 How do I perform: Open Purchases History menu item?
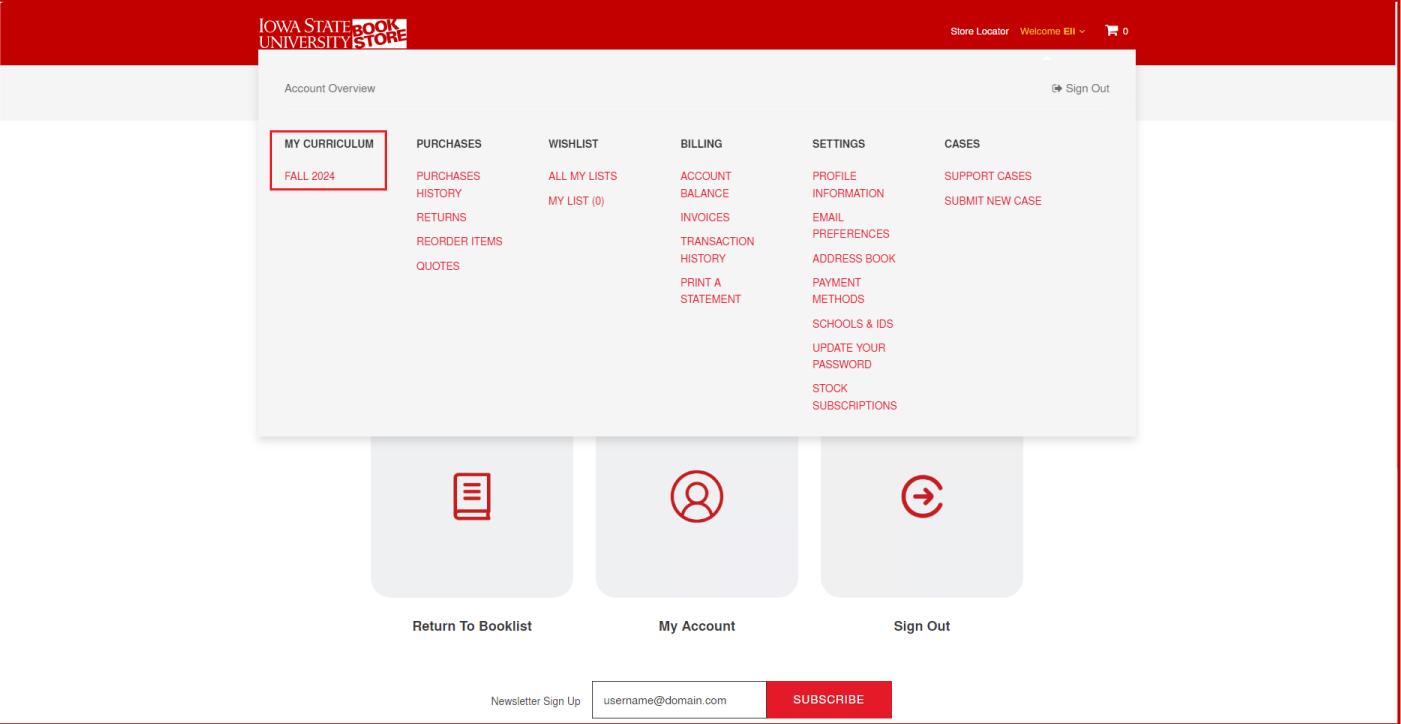(x=448, y=184)
